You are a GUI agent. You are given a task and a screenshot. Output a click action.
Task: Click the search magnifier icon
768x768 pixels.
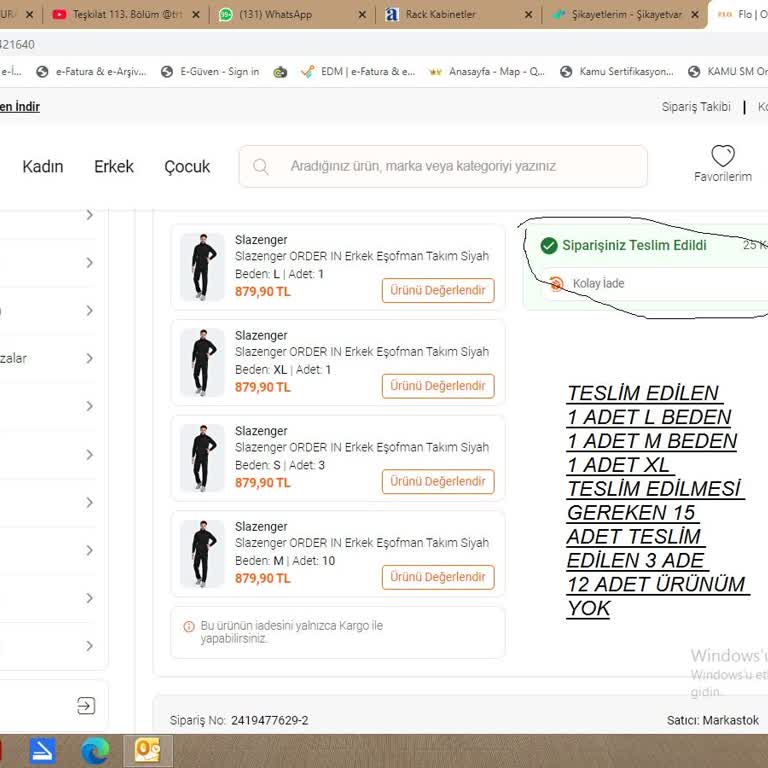point(261,167)
